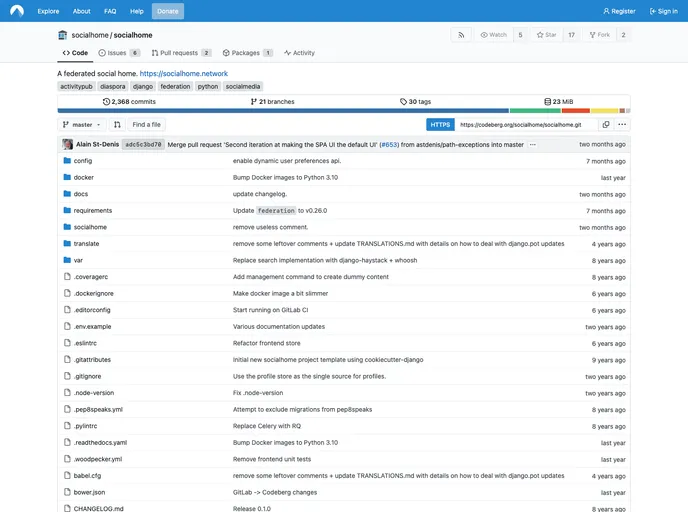Click the yellow segment of language bar
Screen dimensions: 688x512
pyautogui.click(x=604, y=111)
